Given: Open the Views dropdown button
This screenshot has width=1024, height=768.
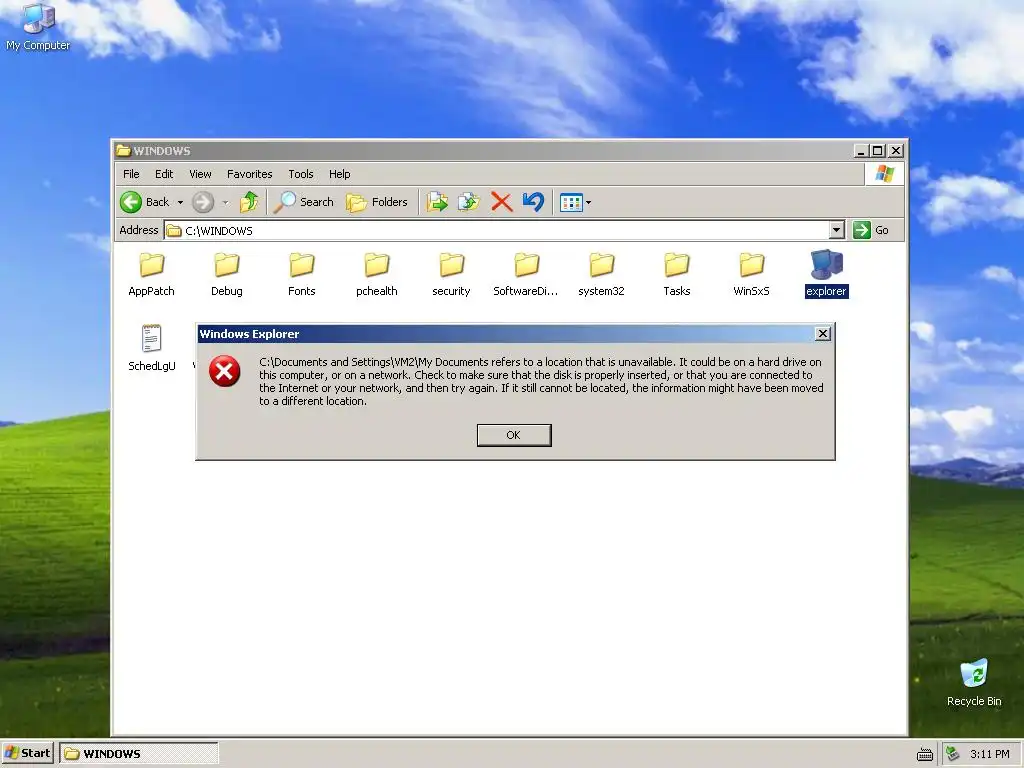Looking at the screenshot, I should [575, 202].
